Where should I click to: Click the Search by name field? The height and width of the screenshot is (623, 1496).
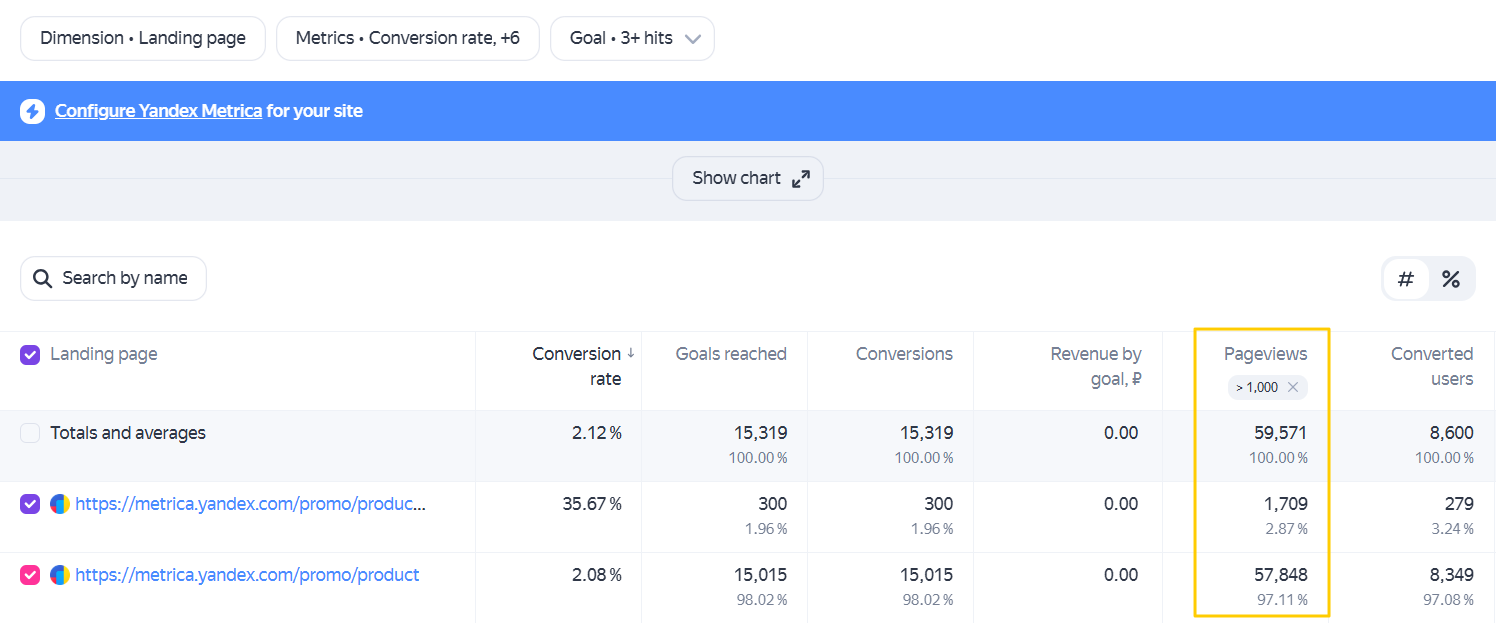click(113, 278)
